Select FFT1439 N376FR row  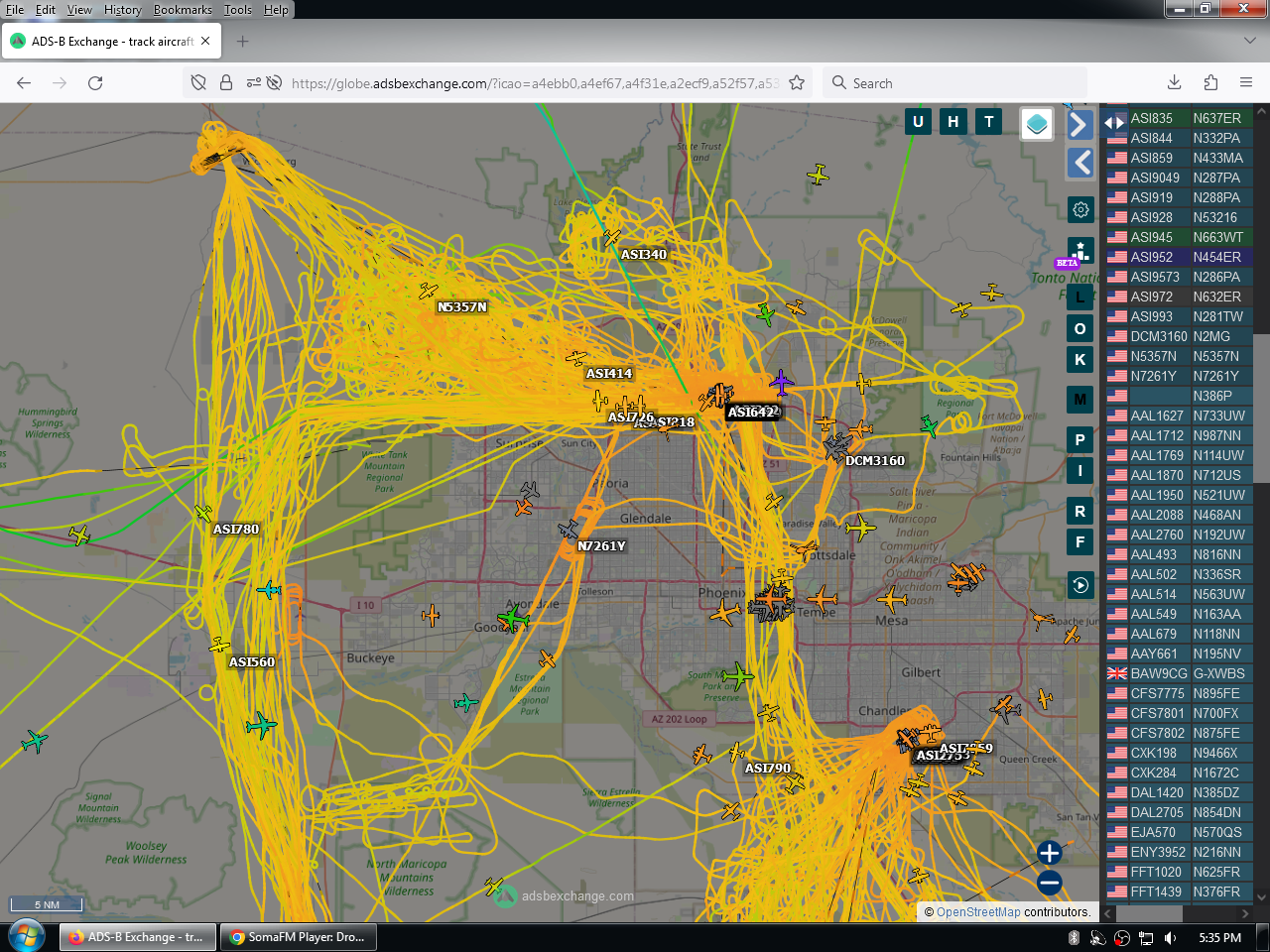tap(1179, 892)
